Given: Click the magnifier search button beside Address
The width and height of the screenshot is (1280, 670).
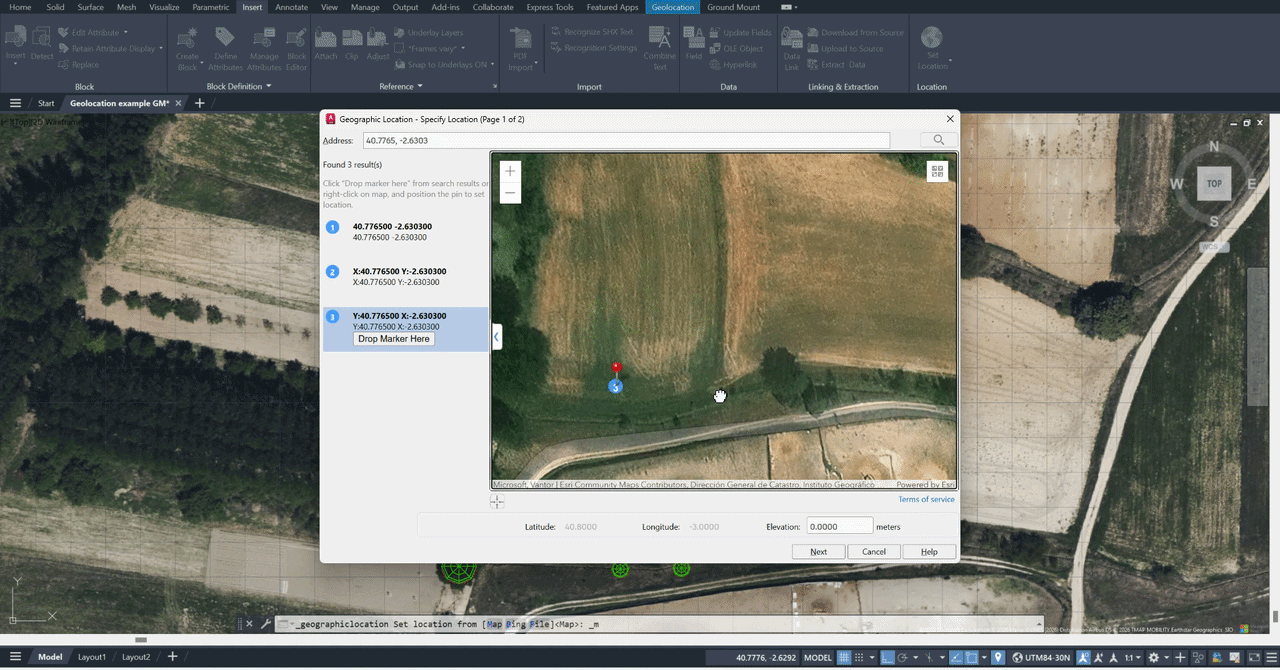Looking at the screenshot, I should pyautogui.click(x=938, y=140).
